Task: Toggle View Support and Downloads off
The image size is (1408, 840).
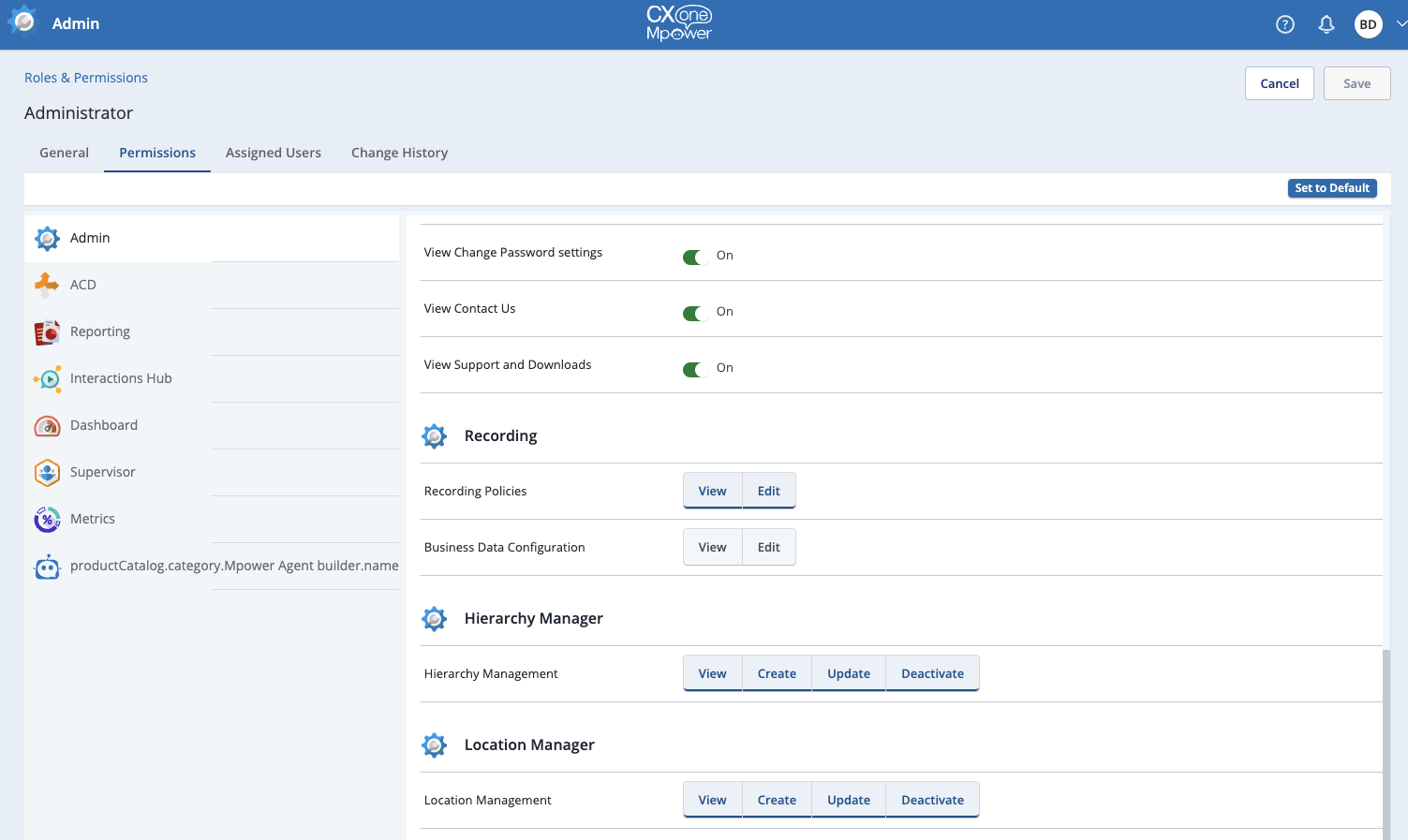Action: pos(693,369)
